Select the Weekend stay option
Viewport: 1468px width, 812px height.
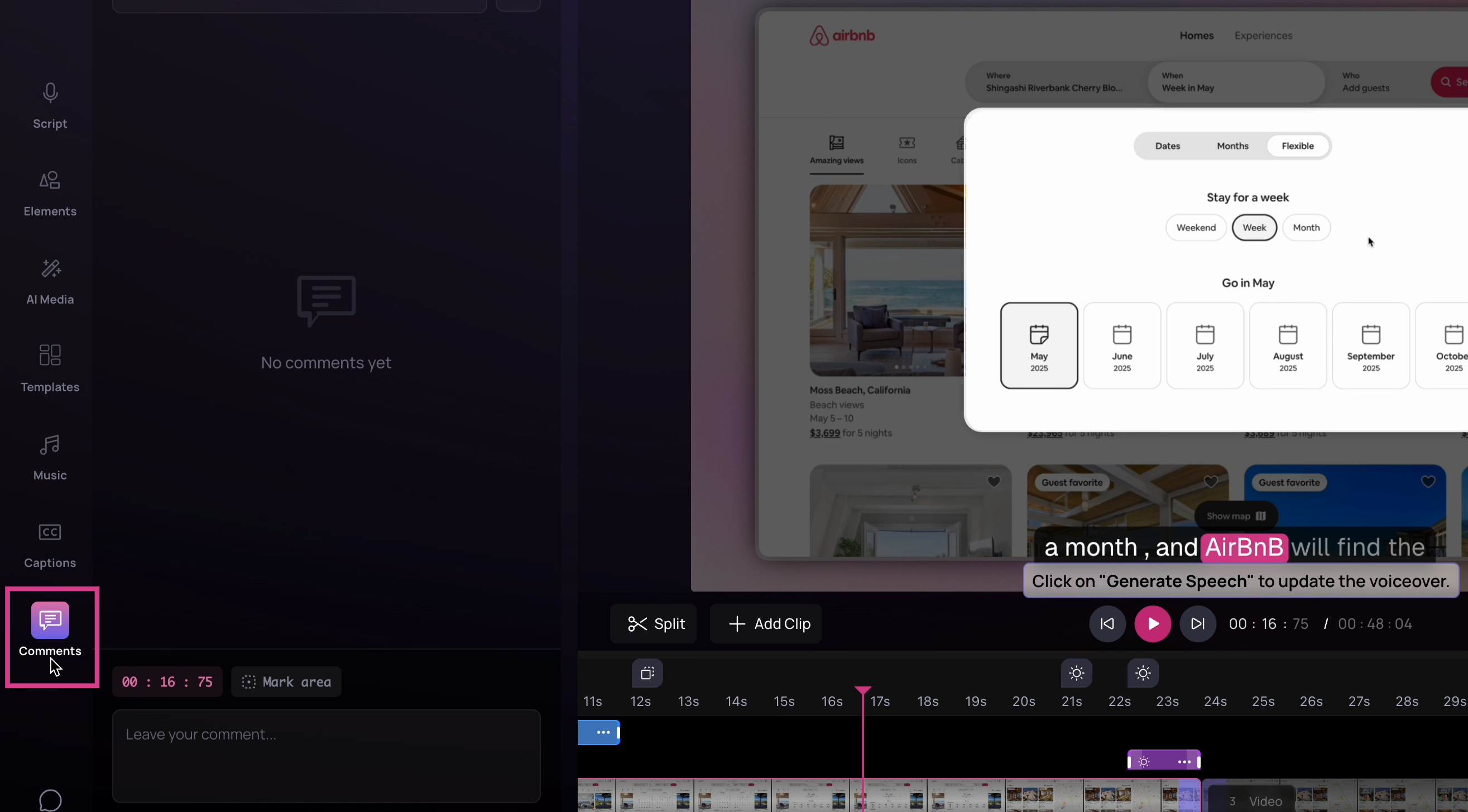coord(1196,227)
